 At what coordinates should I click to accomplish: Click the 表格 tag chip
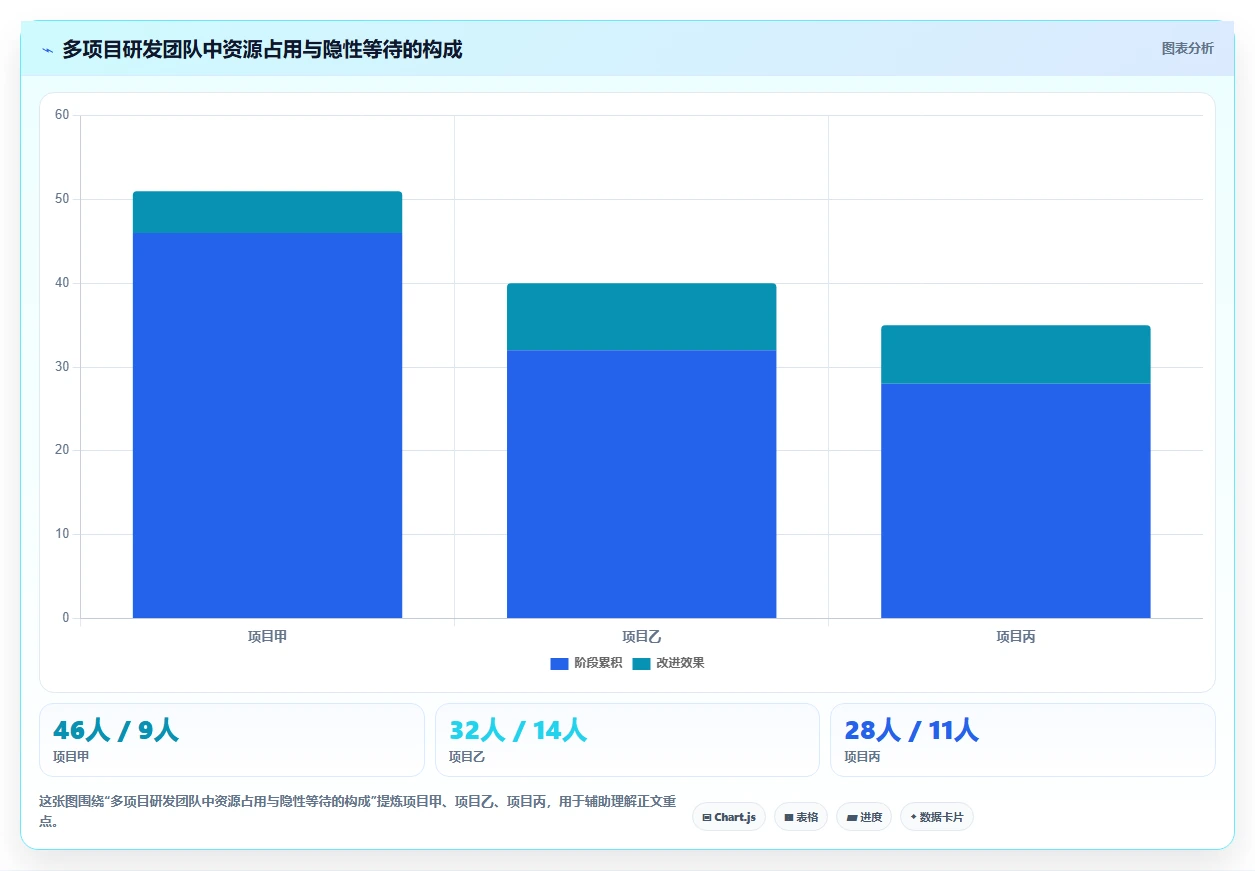click(x=801, y=817)
